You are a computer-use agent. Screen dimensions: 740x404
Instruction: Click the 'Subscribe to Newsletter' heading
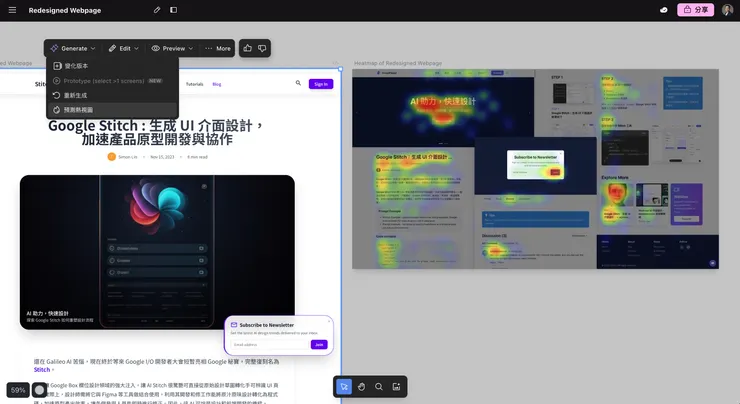pos(266,325)
